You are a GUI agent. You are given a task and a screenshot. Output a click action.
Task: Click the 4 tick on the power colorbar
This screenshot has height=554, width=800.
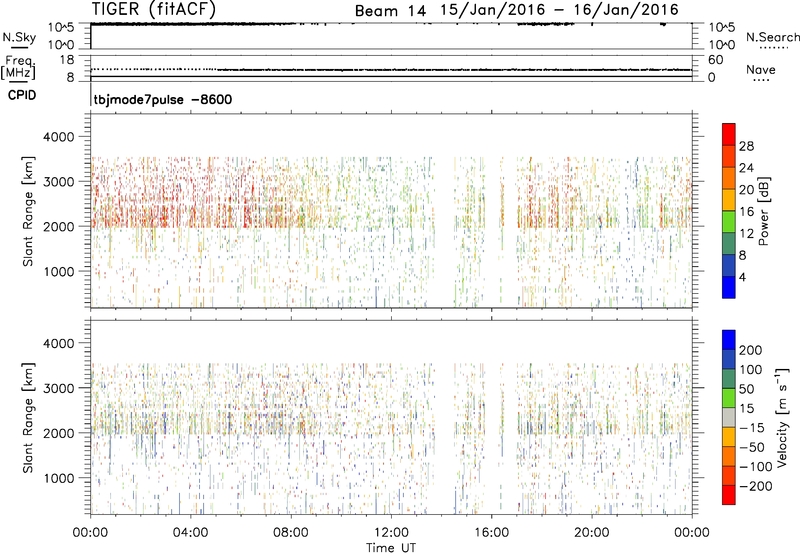pyautogui.click(x=743, y=277)
